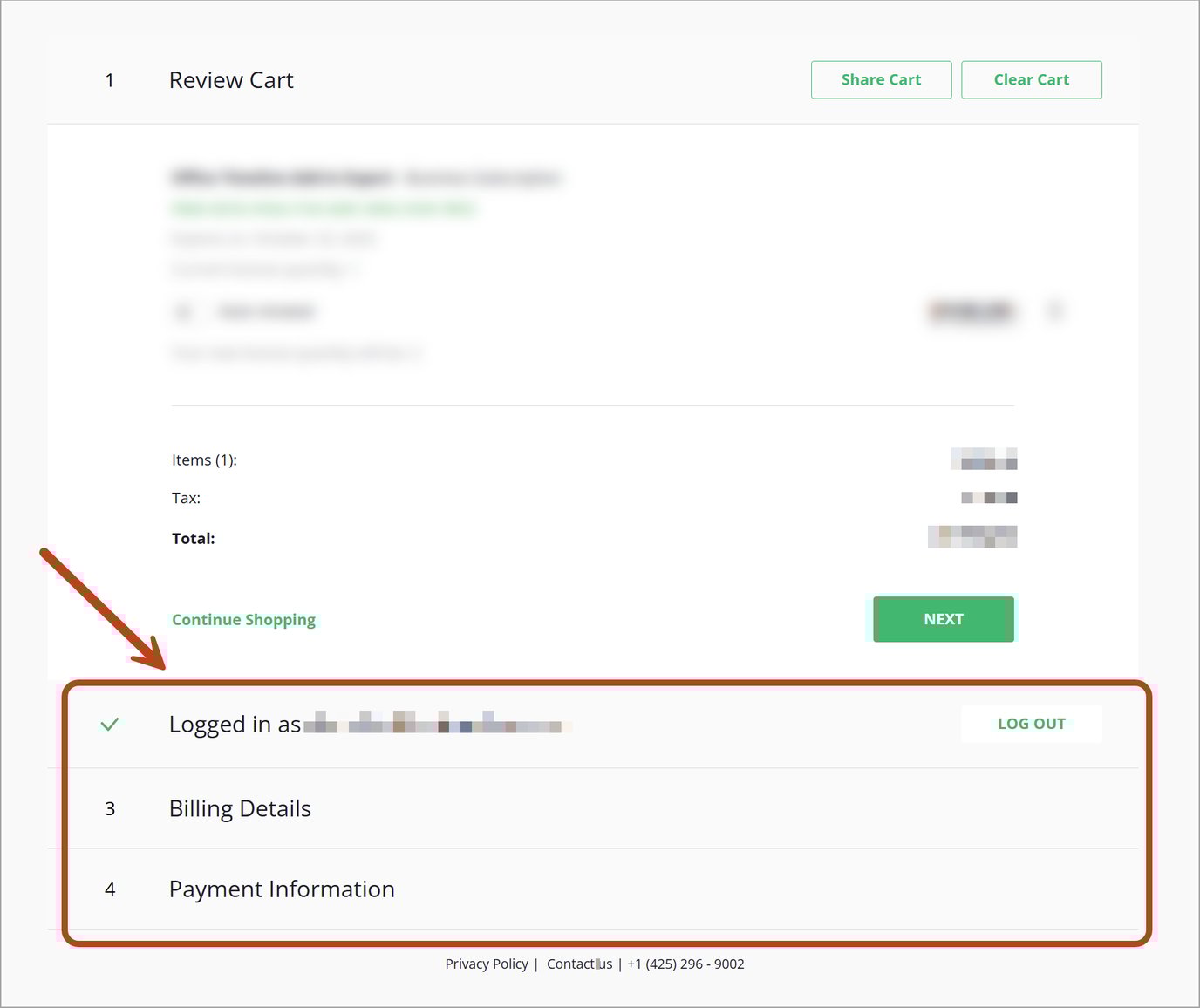Viewport: 1200px width, 1008px height.
Task: Click the delete icon next to the item total
Action: click(x=1055, y=310)
